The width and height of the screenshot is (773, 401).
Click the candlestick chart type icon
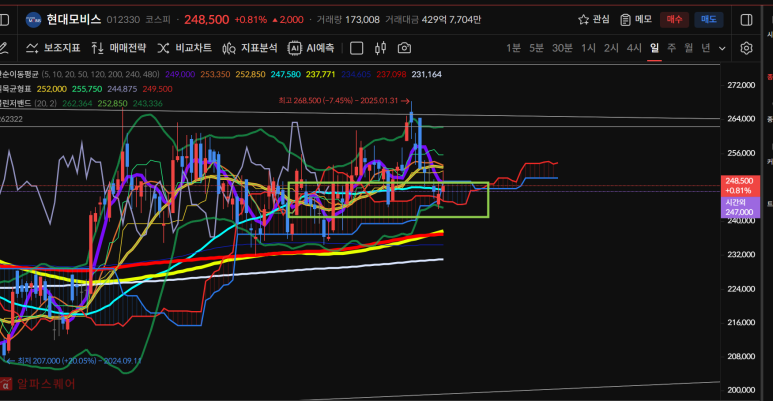coord(380,48)
